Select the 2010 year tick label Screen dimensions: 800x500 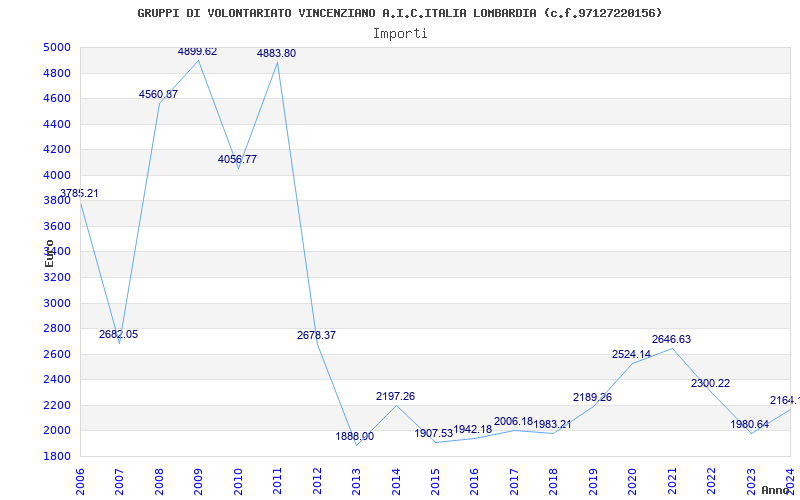(x=238, y=481)
